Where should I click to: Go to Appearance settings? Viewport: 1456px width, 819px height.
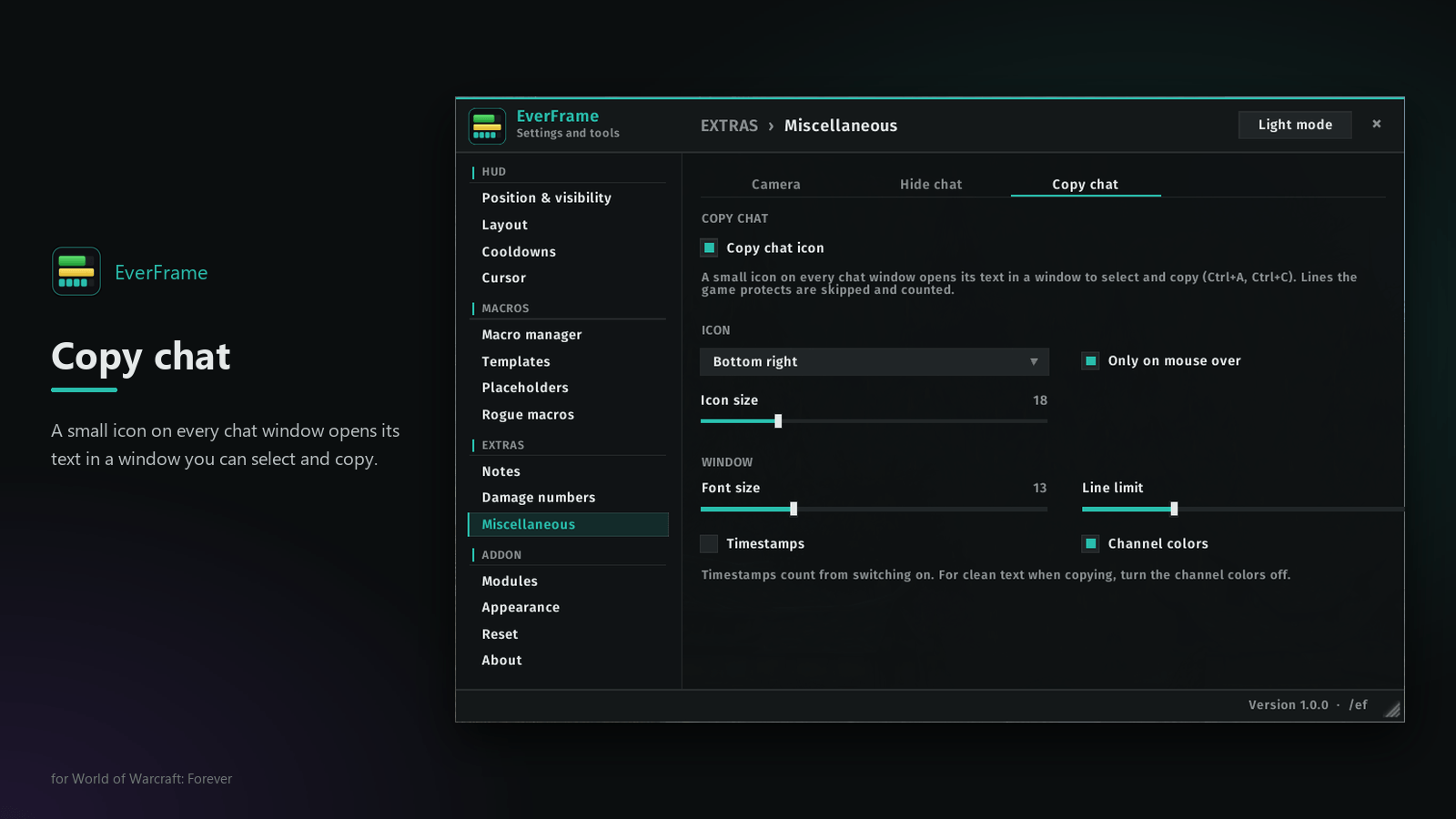(x=567, y=608)
